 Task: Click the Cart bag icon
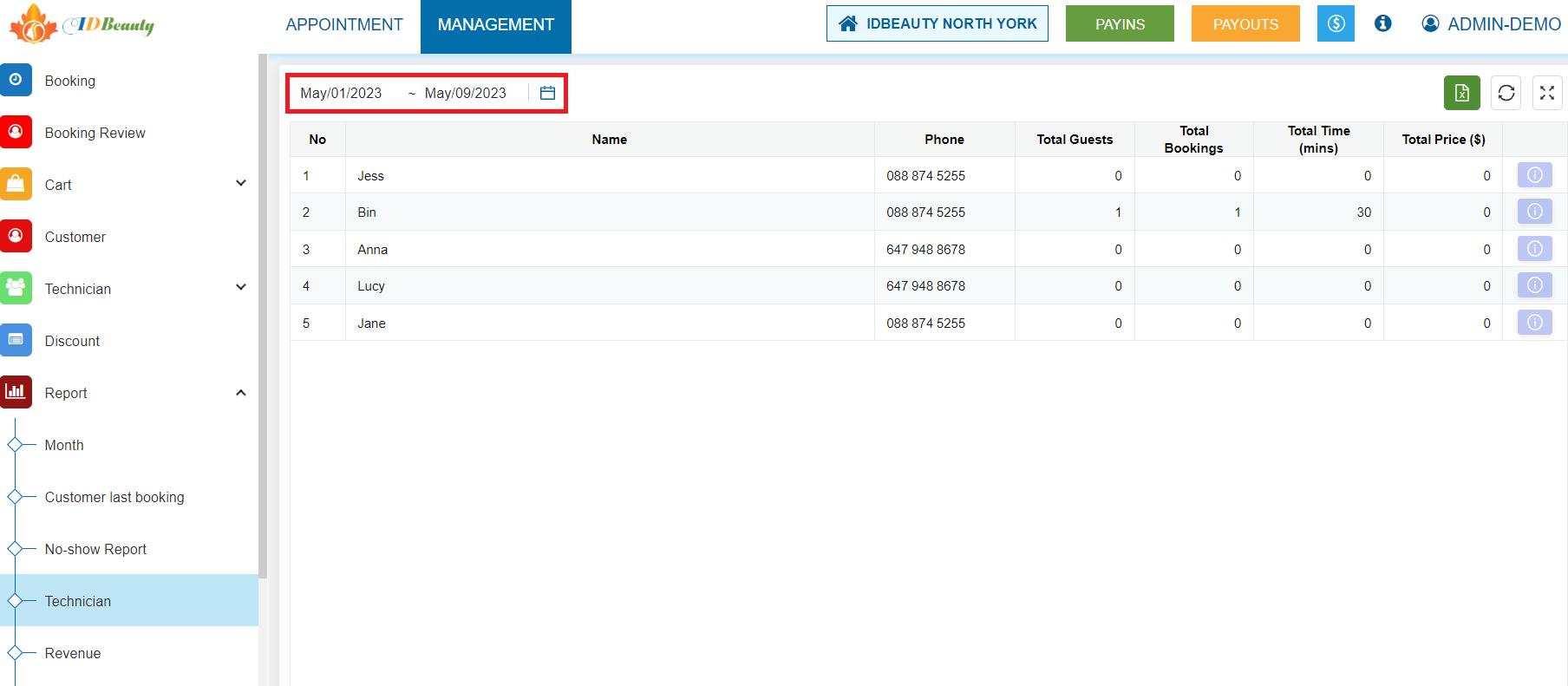click(x=16, y=184)
